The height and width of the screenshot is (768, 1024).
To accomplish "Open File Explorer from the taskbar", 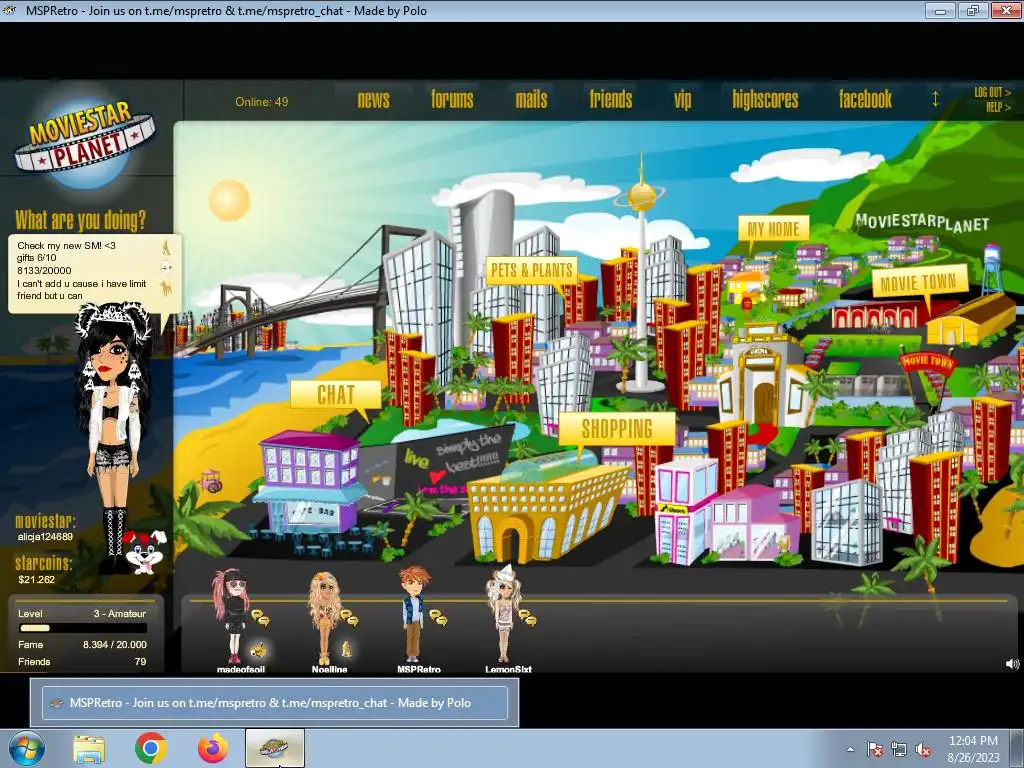I will tap(89, 748).
